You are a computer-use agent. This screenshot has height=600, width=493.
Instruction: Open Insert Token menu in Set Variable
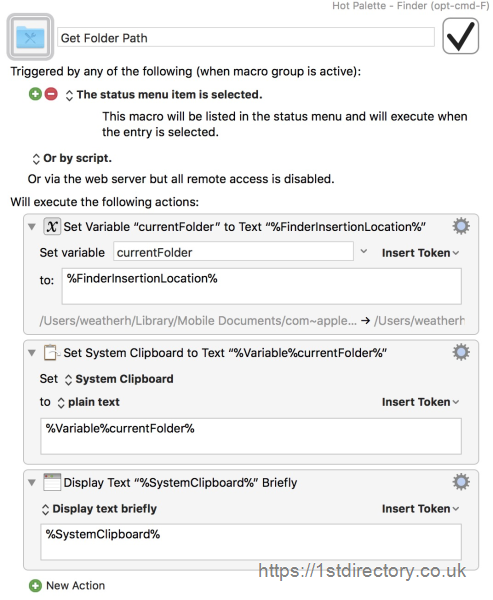[420, 253]
